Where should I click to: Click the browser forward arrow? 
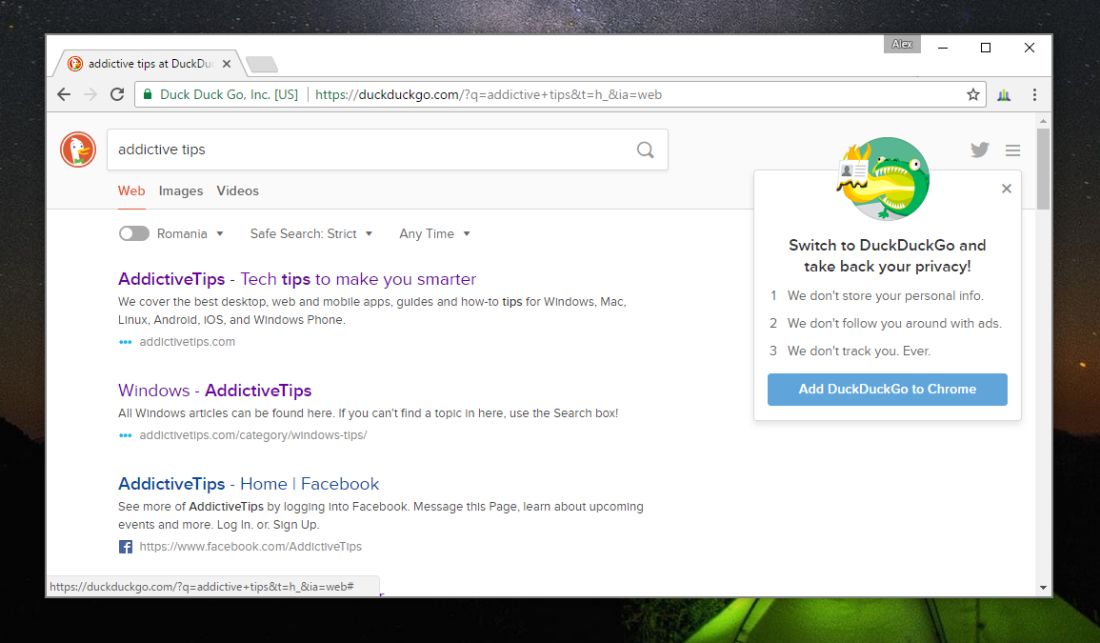pyautogui.click(x=90, y=94)
